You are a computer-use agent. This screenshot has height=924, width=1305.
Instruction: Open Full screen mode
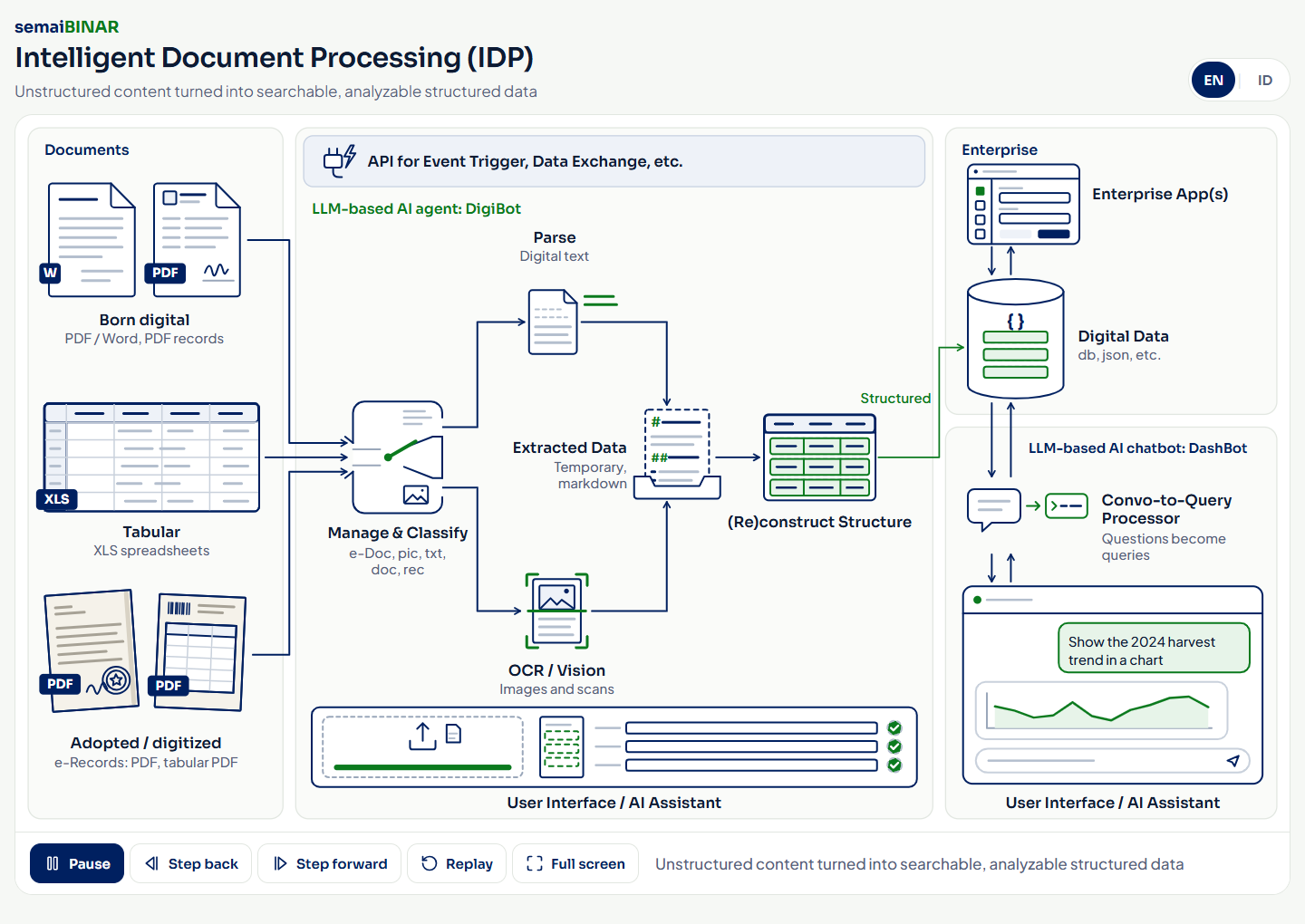pos(575,863)
